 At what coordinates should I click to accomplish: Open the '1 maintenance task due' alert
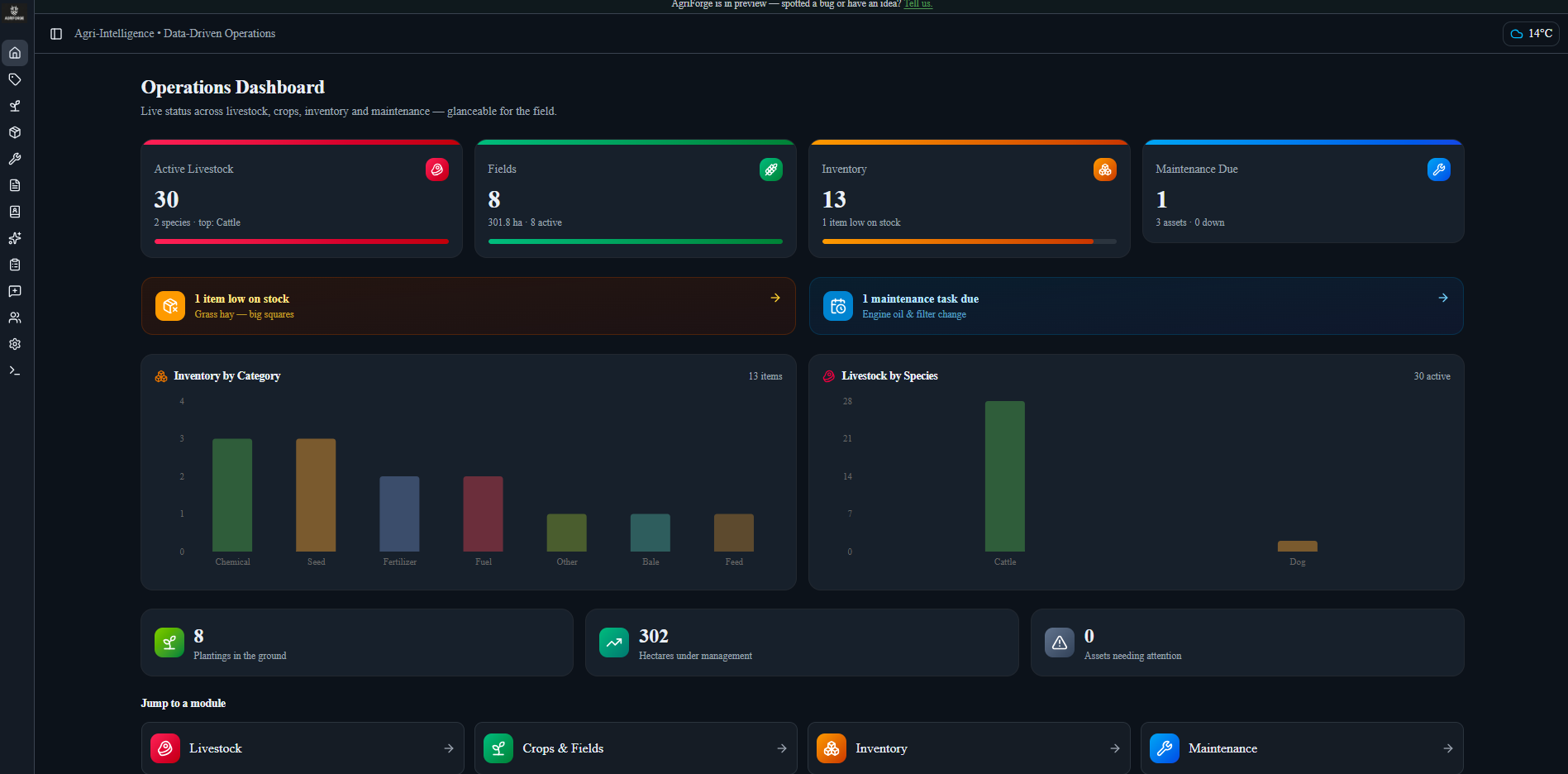pos(1137,306)
